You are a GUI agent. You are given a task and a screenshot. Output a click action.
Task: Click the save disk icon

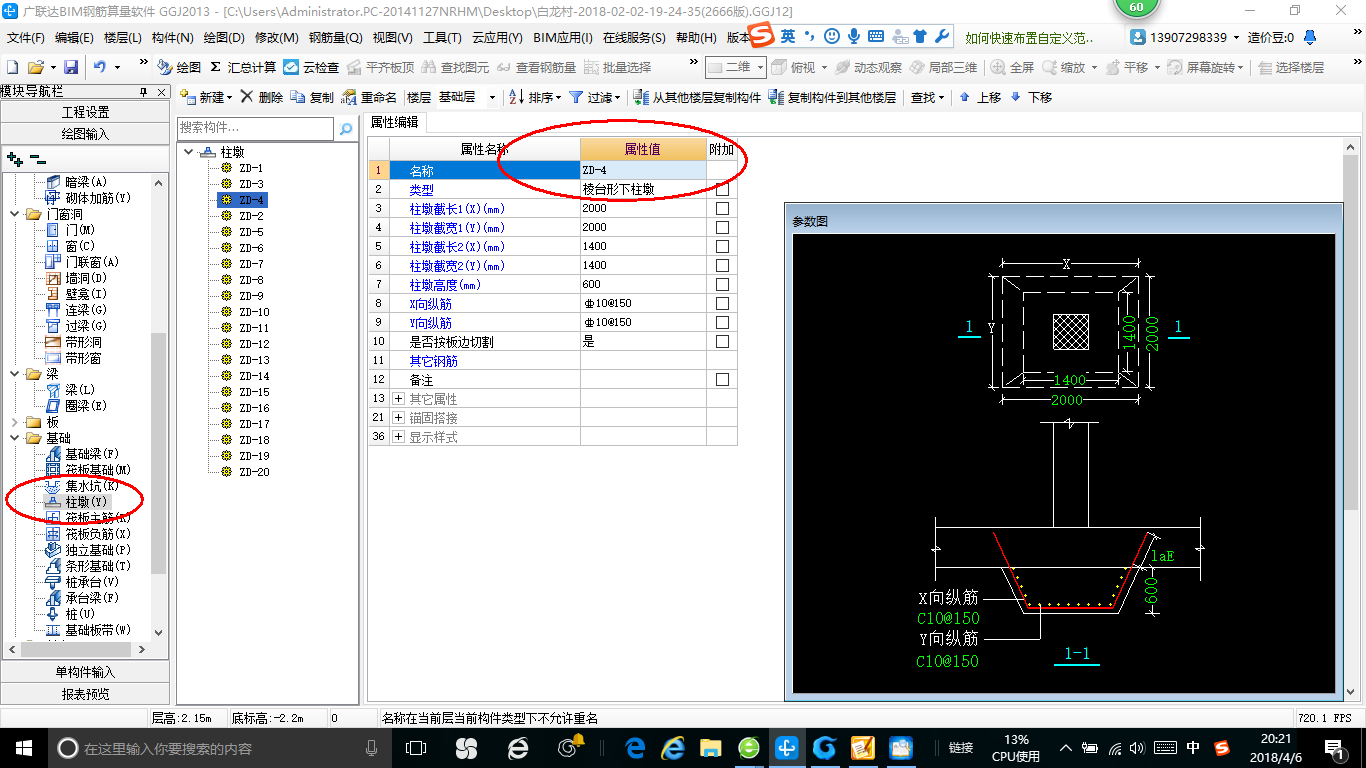click(x=71, y=67)
